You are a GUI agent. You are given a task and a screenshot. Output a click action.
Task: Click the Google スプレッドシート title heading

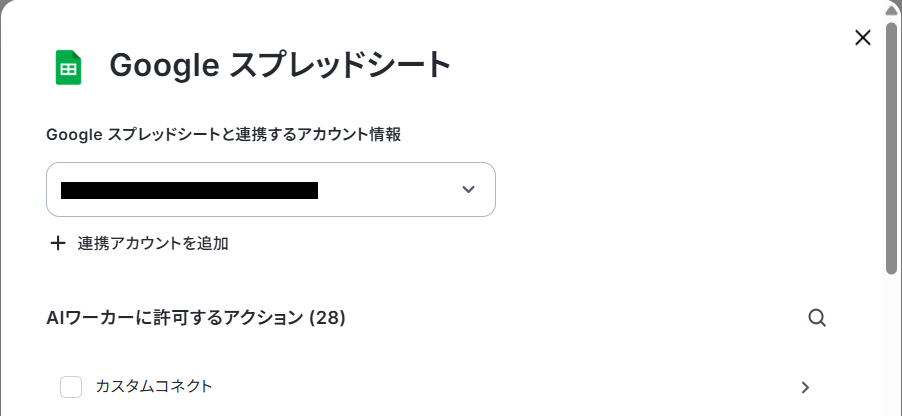(280, 65)
